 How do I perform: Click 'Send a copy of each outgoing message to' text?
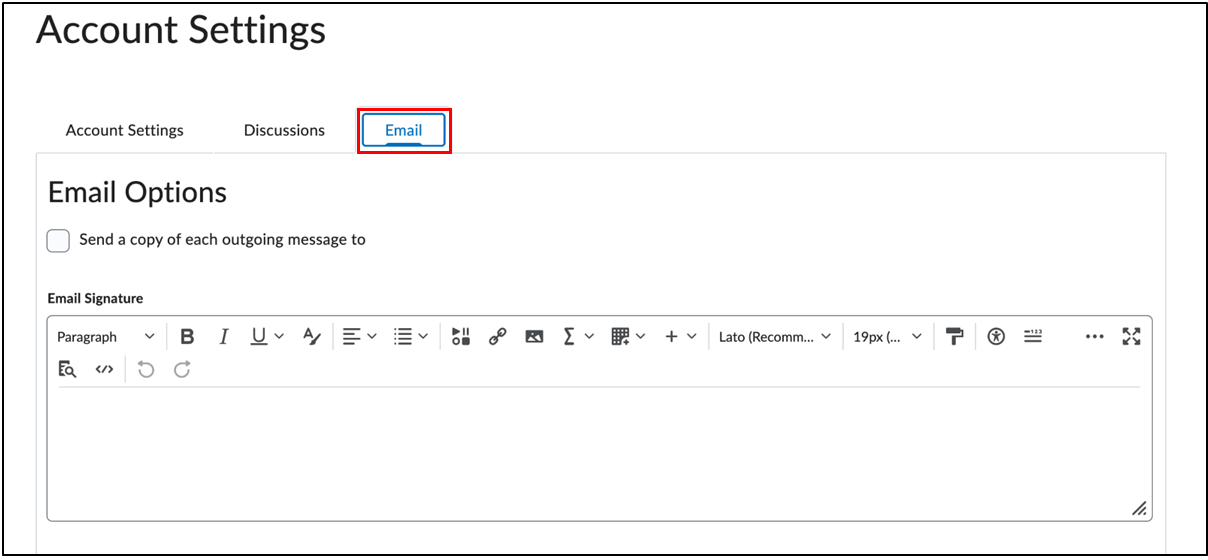[222, 240]
